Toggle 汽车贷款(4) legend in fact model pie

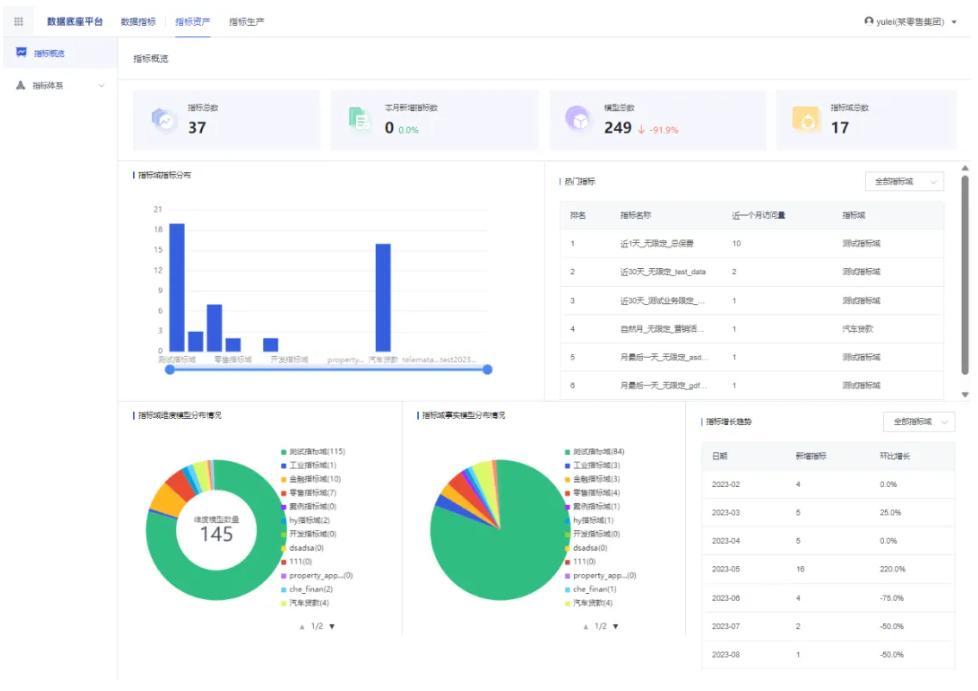tap(592, 603)
